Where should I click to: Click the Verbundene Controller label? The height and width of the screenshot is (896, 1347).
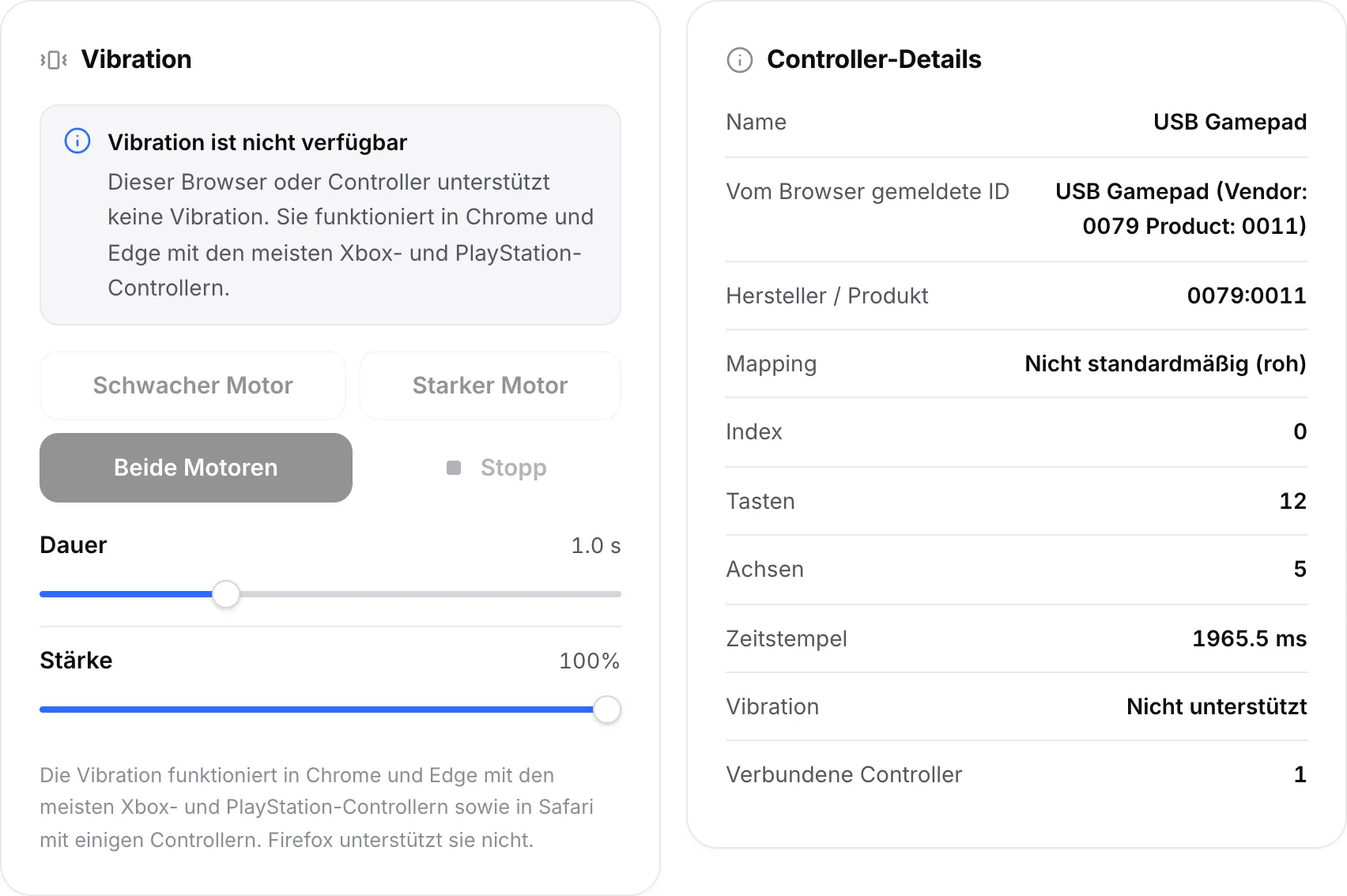click(844, 774)
